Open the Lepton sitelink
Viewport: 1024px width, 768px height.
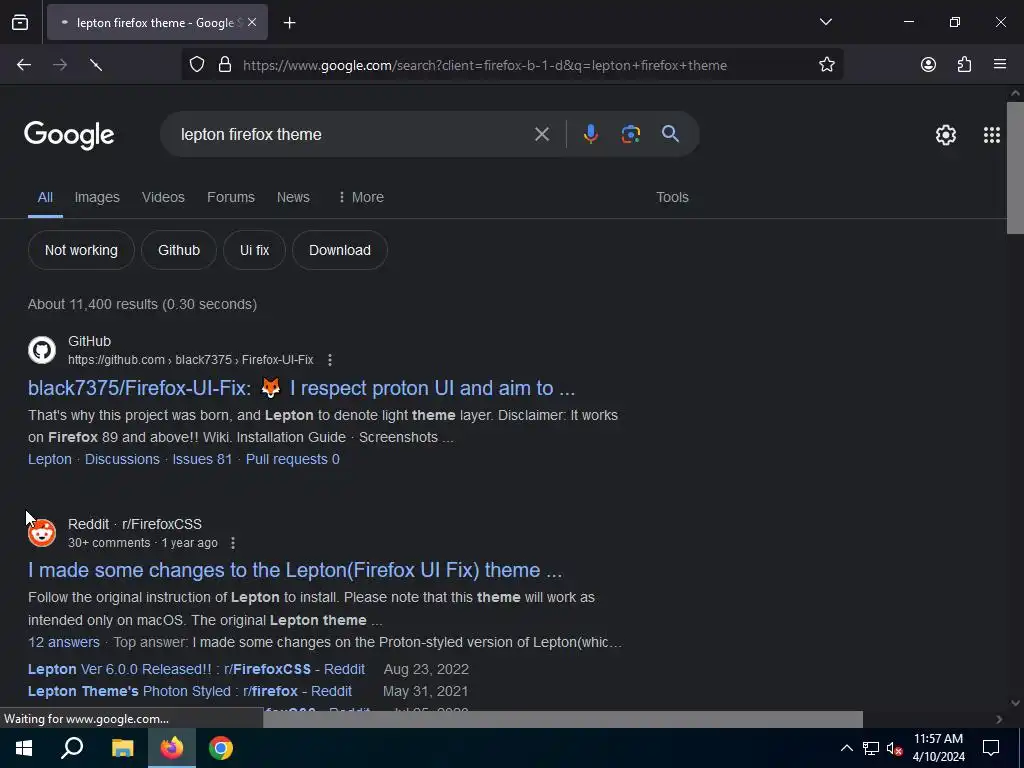(50, 459)
